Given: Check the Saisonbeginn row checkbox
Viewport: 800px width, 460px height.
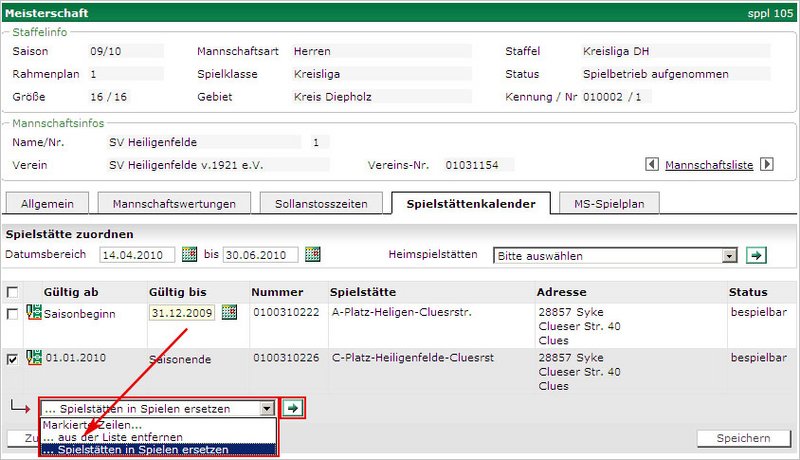Looking at the screenshot, I should point(12,314).
